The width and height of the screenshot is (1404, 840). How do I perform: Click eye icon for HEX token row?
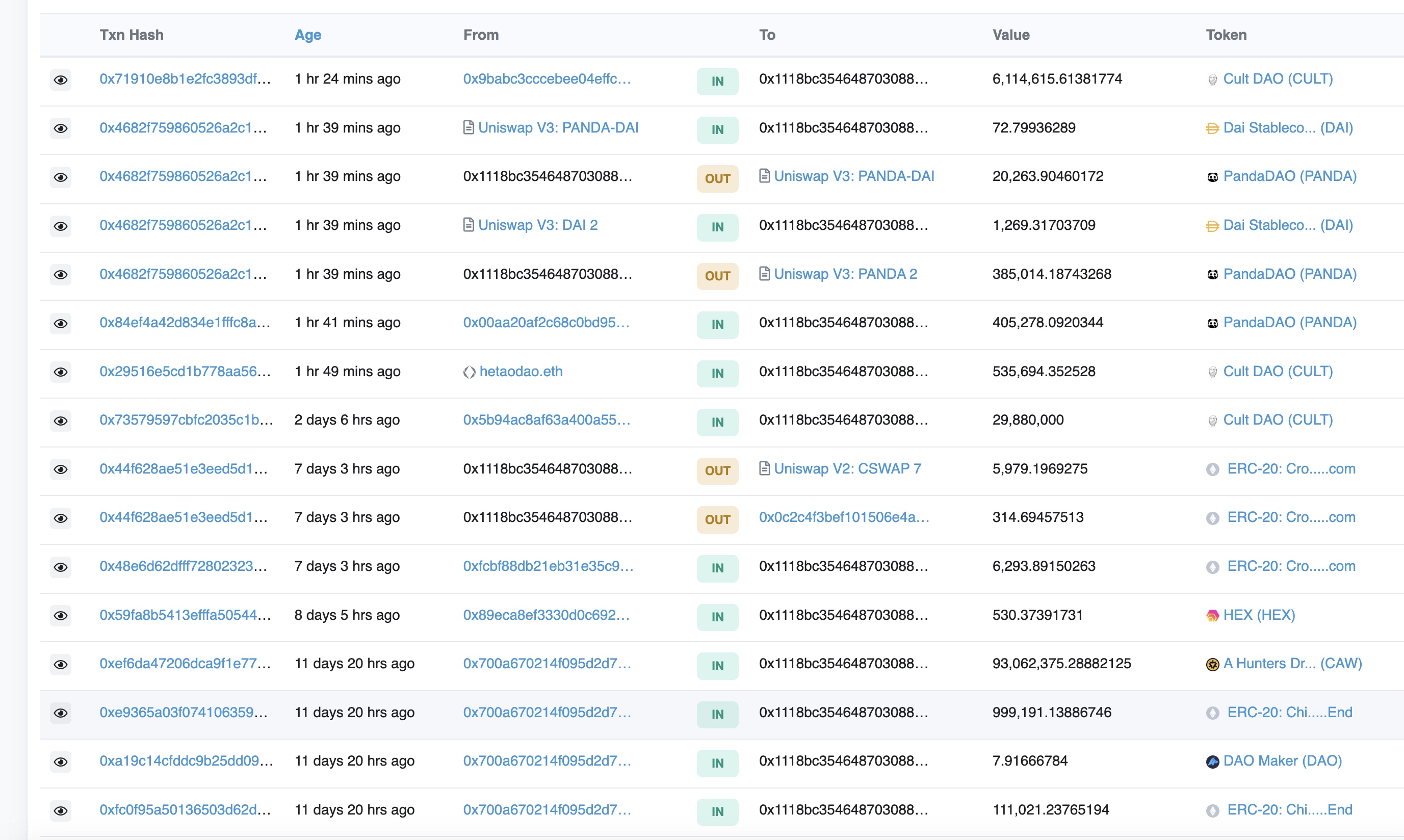pos(61,615)
